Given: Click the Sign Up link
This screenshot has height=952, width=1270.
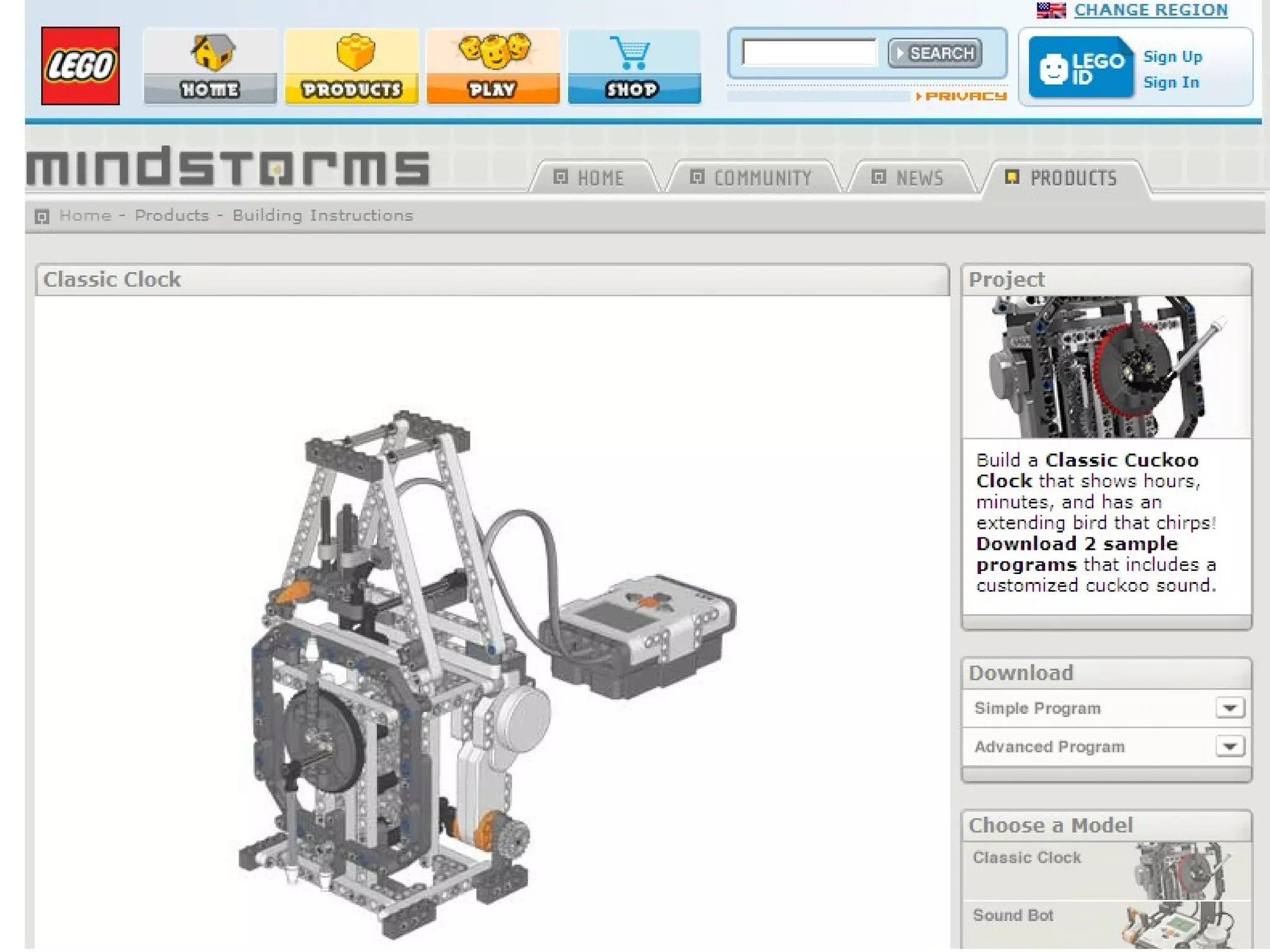Looking at the screenshot, I should (x=1172, y=56).
